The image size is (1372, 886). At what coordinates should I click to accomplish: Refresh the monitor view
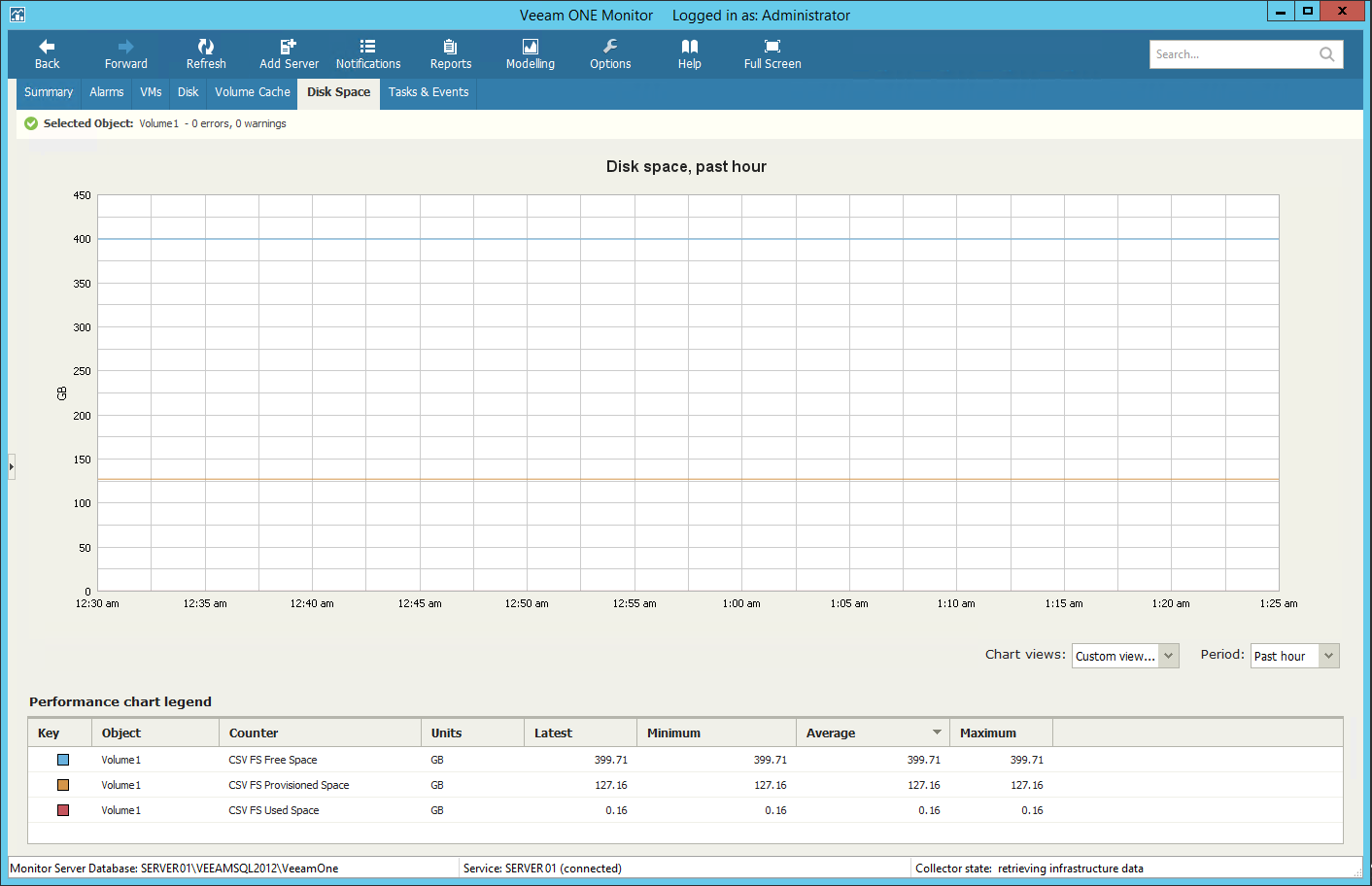coord(206,54)
